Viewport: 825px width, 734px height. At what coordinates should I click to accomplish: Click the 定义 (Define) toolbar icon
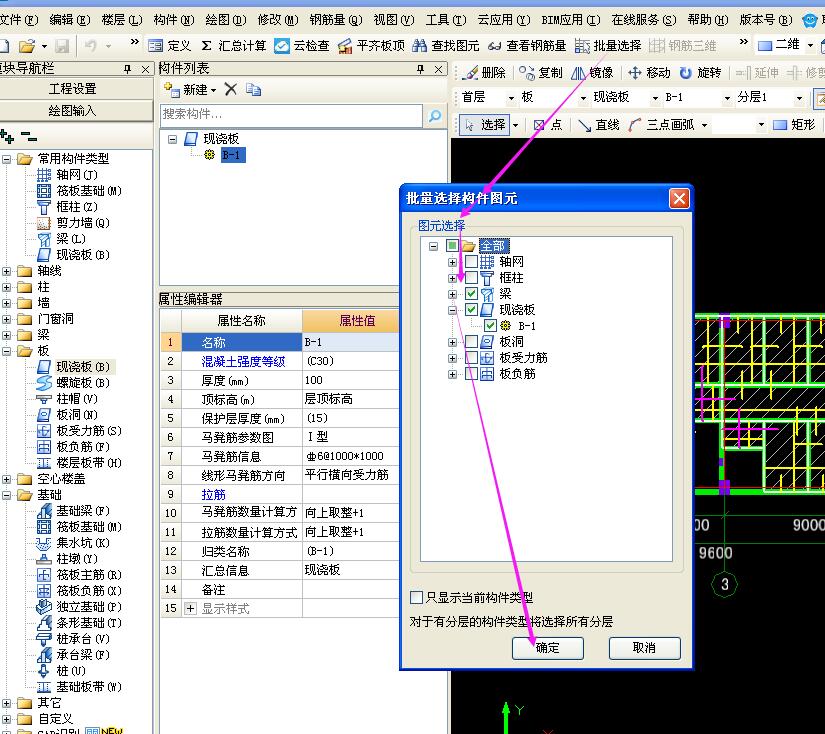[x=169, y=46]
